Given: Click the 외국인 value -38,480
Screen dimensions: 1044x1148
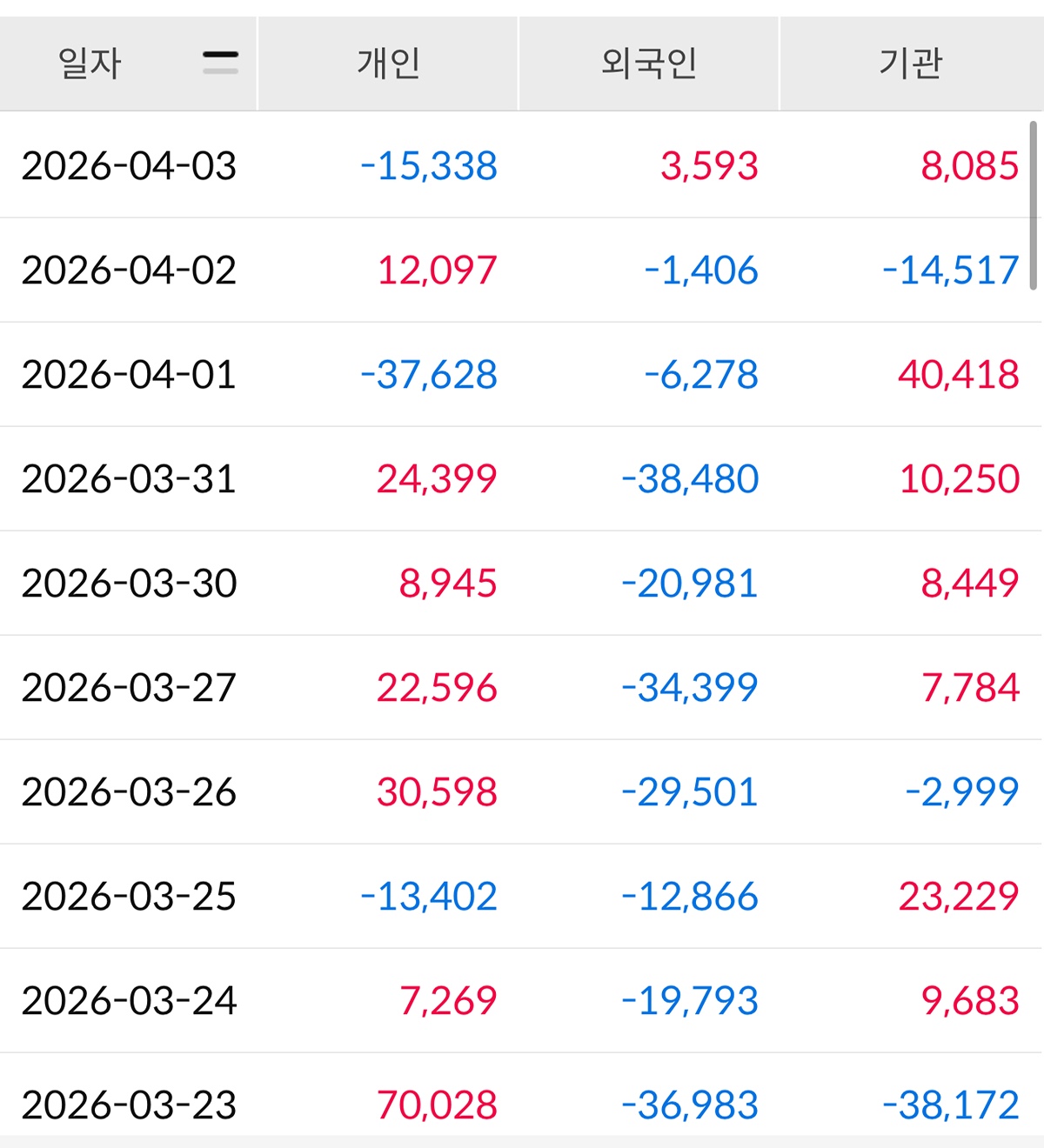Looking at the screenshot, I should pos(690,479).
